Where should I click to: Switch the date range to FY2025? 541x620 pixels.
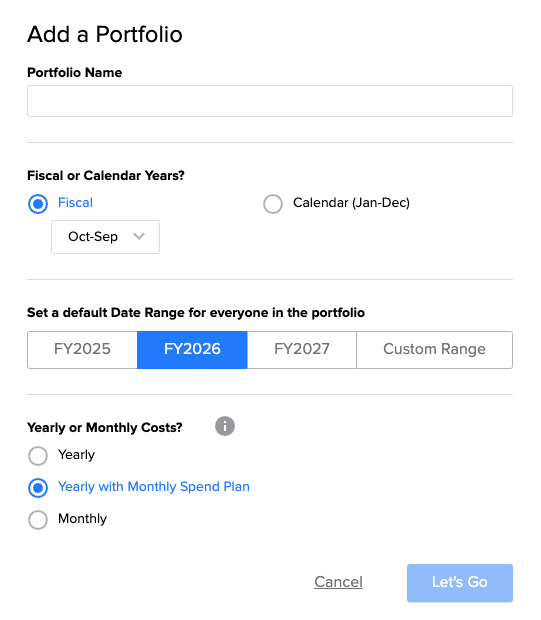point(82,350)
